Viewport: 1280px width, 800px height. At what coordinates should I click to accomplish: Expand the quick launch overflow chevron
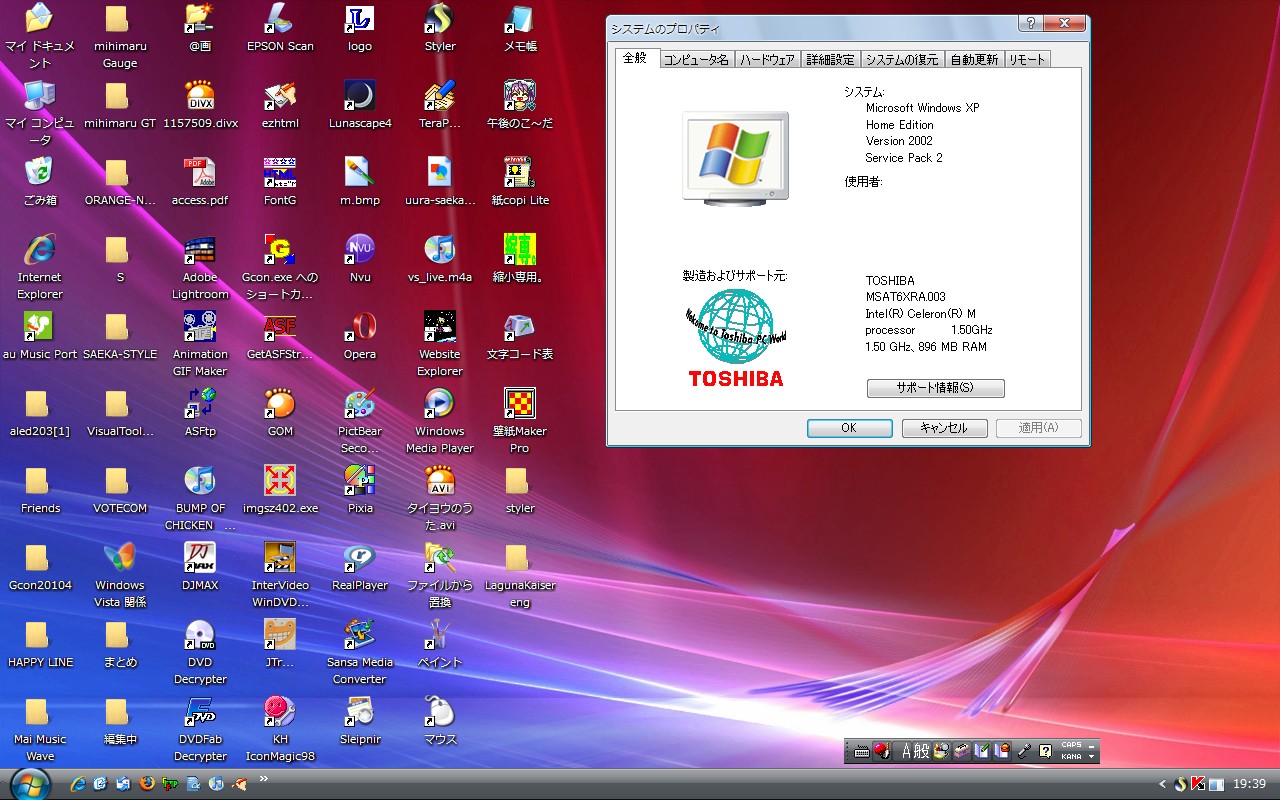[265, 777]
